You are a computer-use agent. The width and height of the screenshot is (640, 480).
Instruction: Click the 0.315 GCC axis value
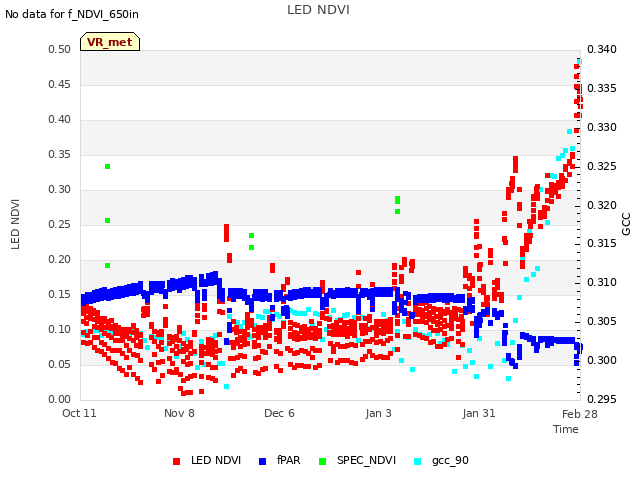602,244
